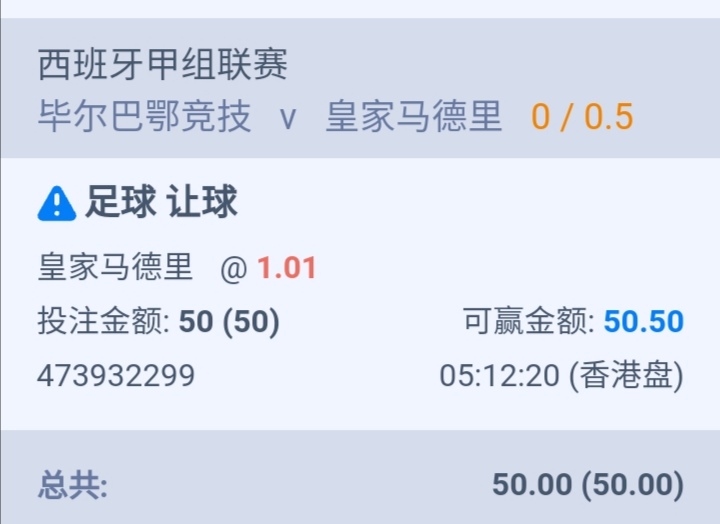The height and width of the screenshot is (524, 720).
Task: Click the 05:12:20 timestamp
Action: click(500, 376)
